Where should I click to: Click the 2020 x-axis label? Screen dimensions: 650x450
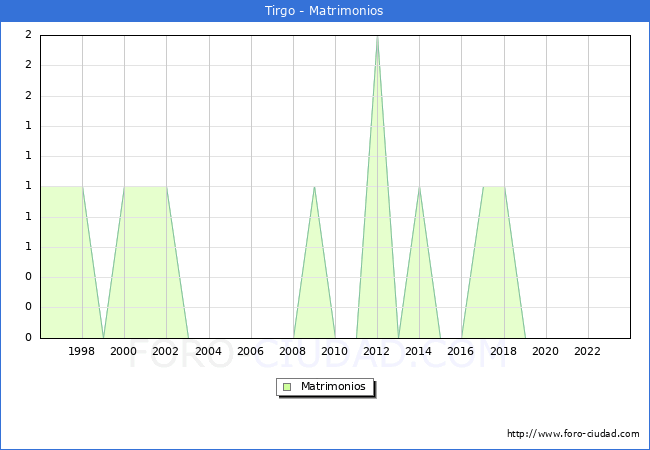[x=545, y=351]
